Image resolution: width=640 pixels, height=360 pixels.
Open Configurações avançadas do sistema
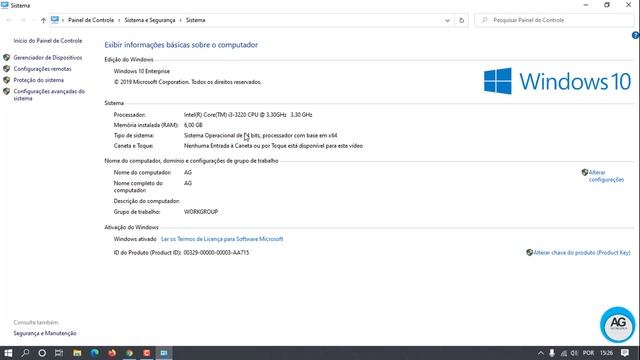[x=49, y=95]
